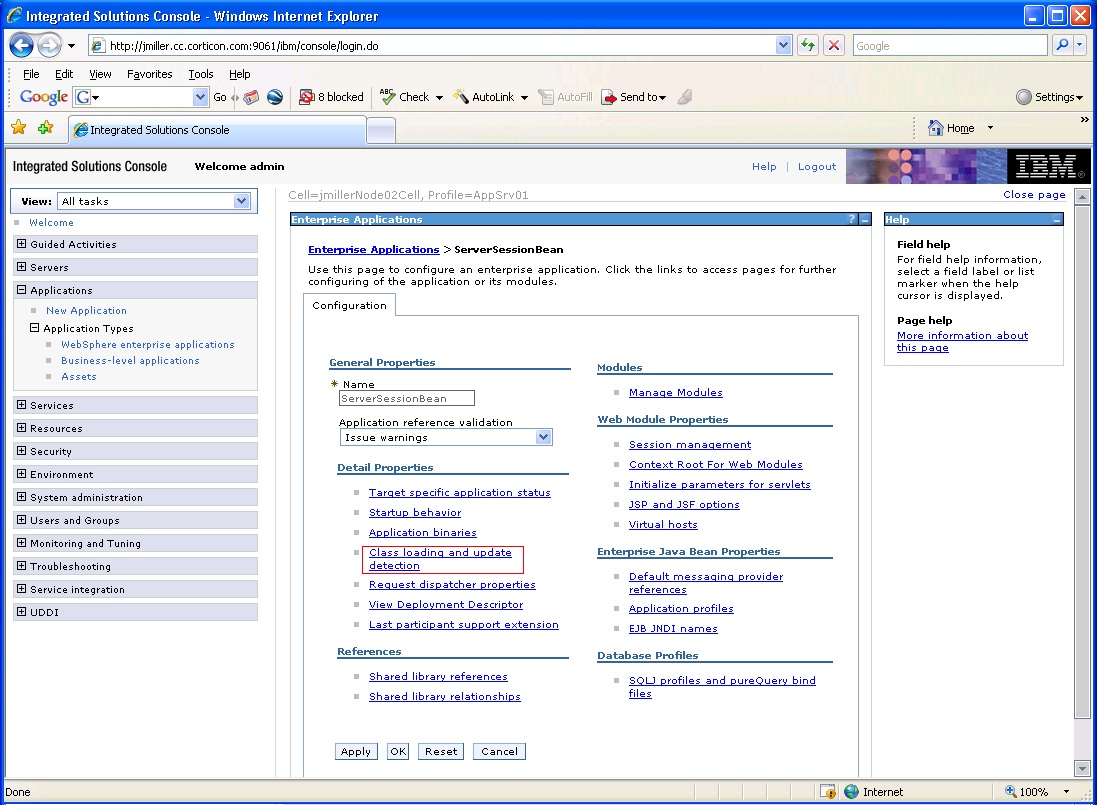Open Session management link
This screenshot has width=1100, height=805.
tap(690, 444)
